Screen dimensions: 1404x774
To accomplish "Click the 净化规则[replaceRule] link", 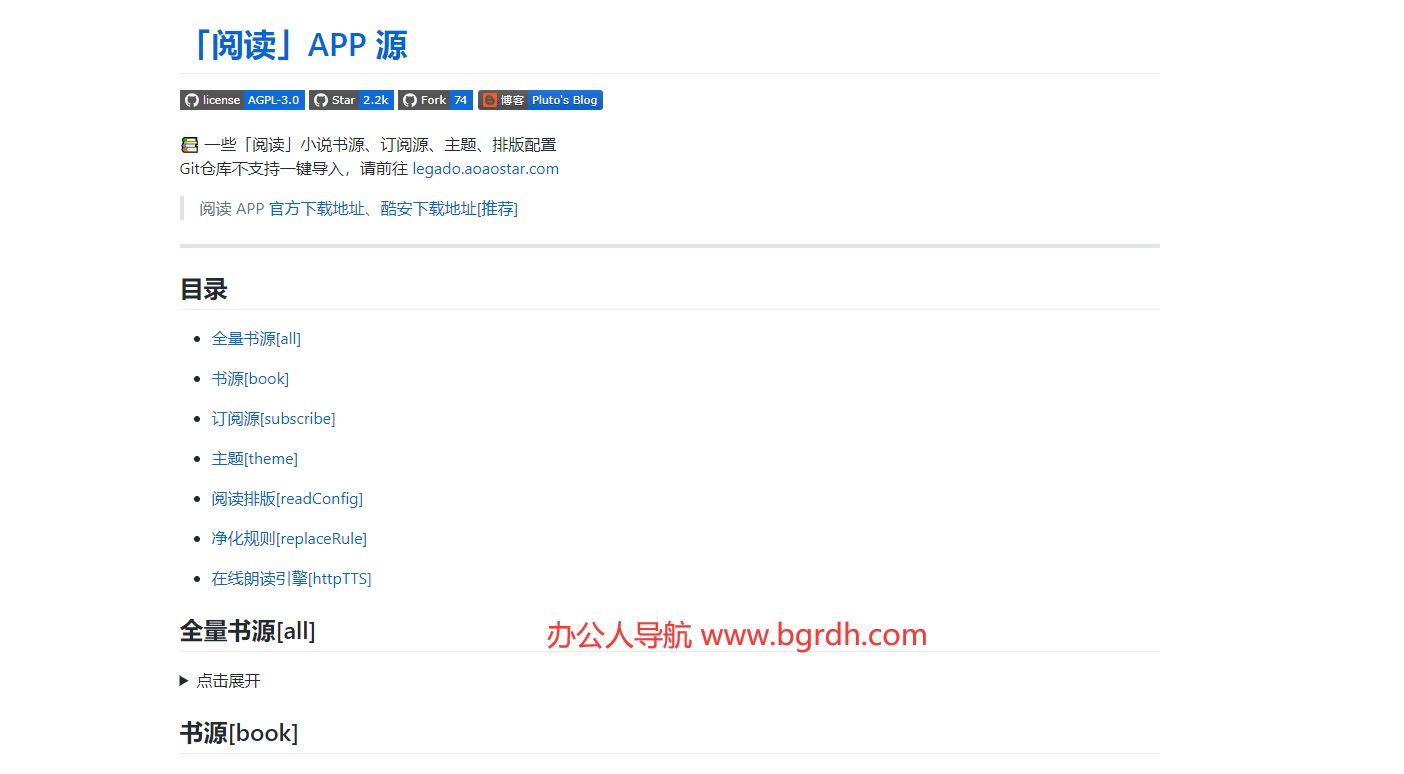I will click(x=289, y=538).
